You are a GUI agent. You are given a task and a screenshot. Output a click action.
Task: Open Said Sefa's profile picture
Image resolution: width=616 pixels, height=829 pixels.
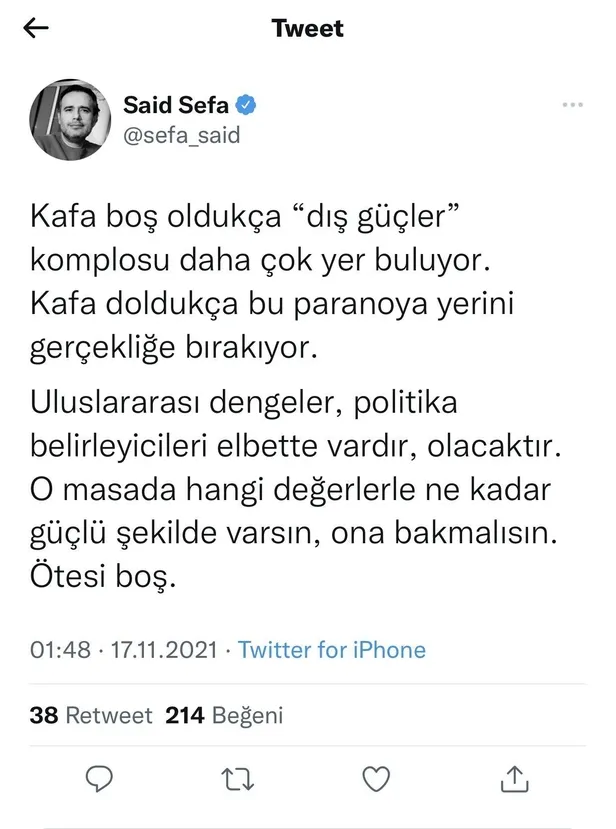[x=70, y=119]
